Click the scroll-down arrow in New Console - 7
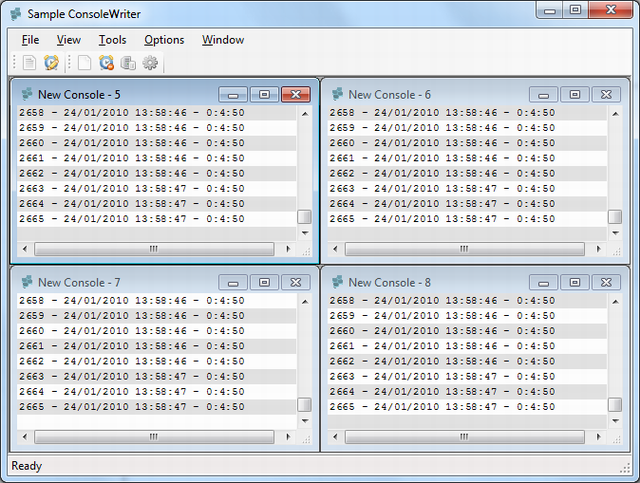This screenshot has height=483, width=640. (x=305, y=421)
